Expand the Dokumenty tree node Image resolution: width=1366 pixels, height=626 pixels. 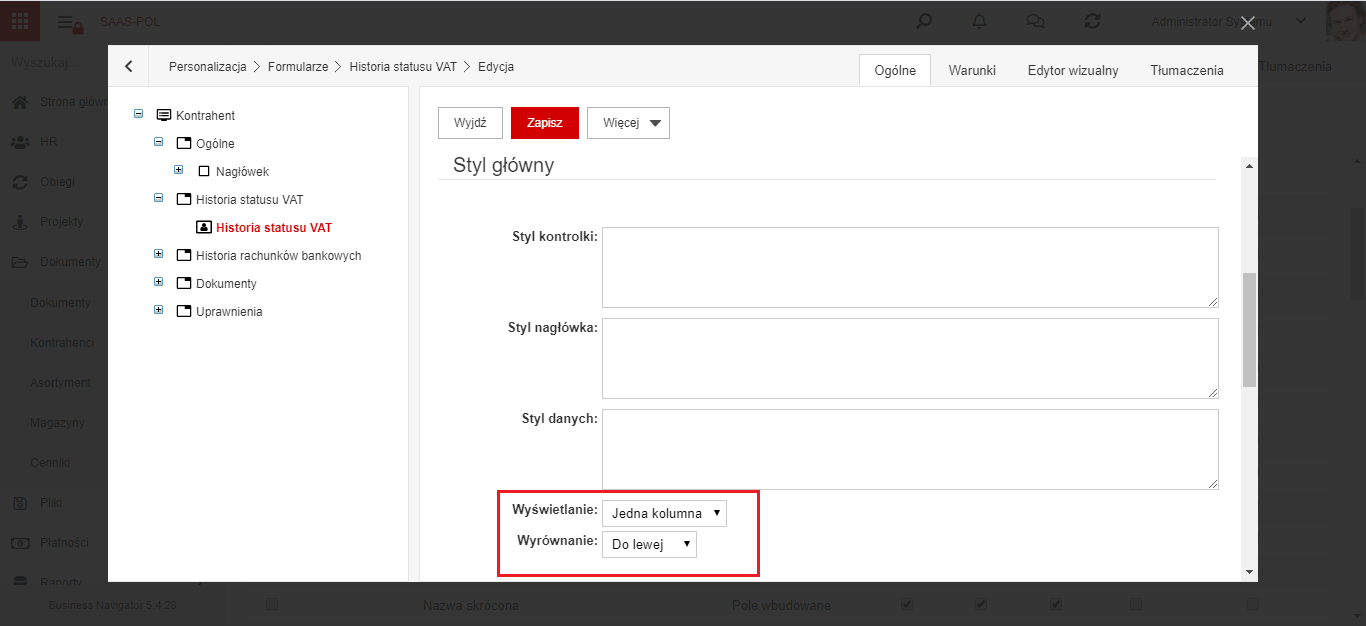point(158,283)
